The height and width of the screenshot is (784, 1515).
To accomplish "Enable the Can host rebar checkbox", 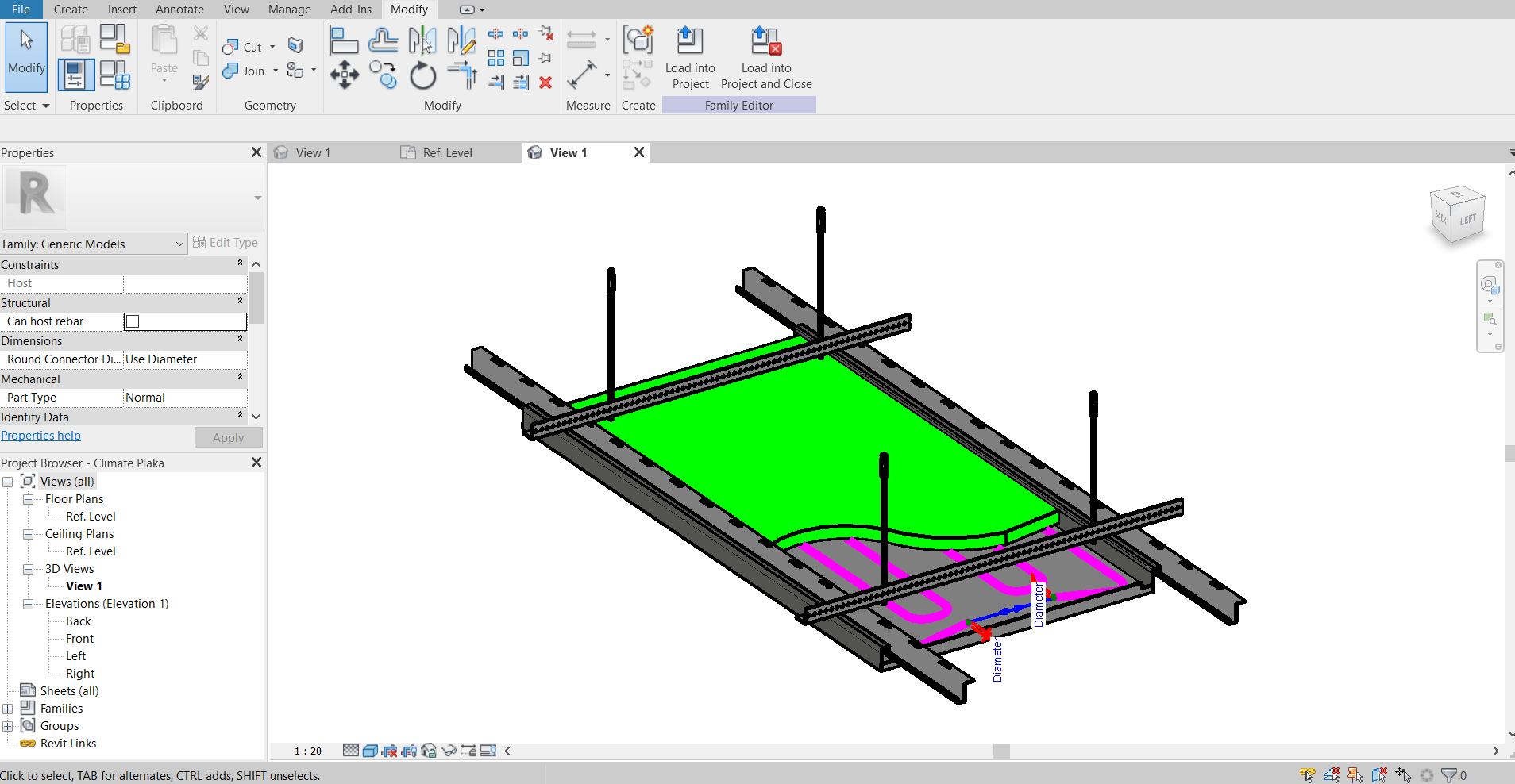I will pyautogui.click(x=133, y=321).
